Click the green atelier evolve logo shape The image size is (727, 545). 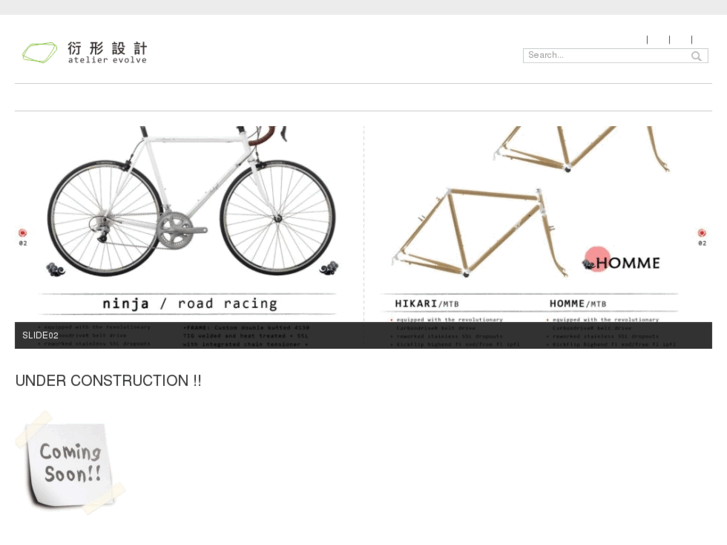click(x=40, y=52)
